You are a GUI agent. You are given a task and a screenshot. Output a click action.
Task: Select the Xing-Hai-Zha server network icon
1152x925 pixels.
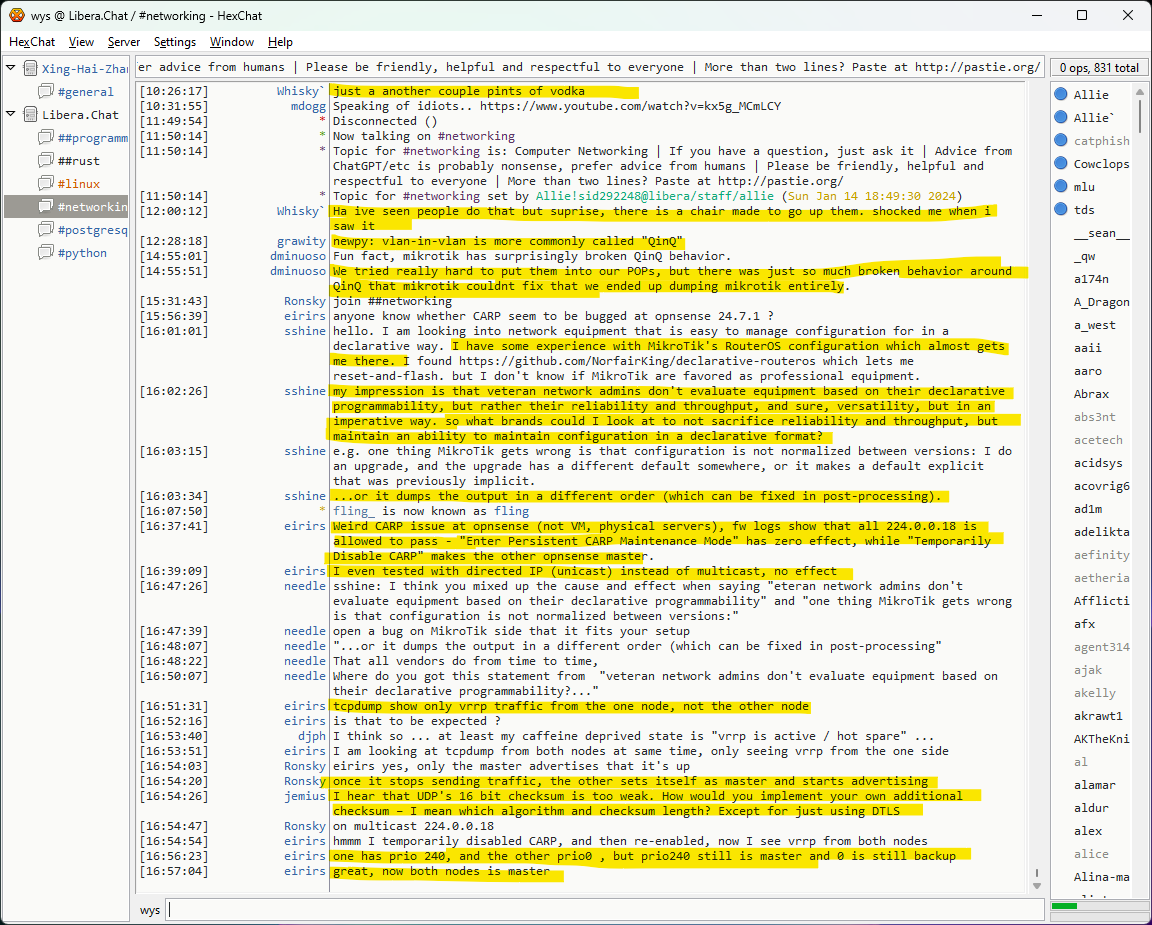point(29,69)
